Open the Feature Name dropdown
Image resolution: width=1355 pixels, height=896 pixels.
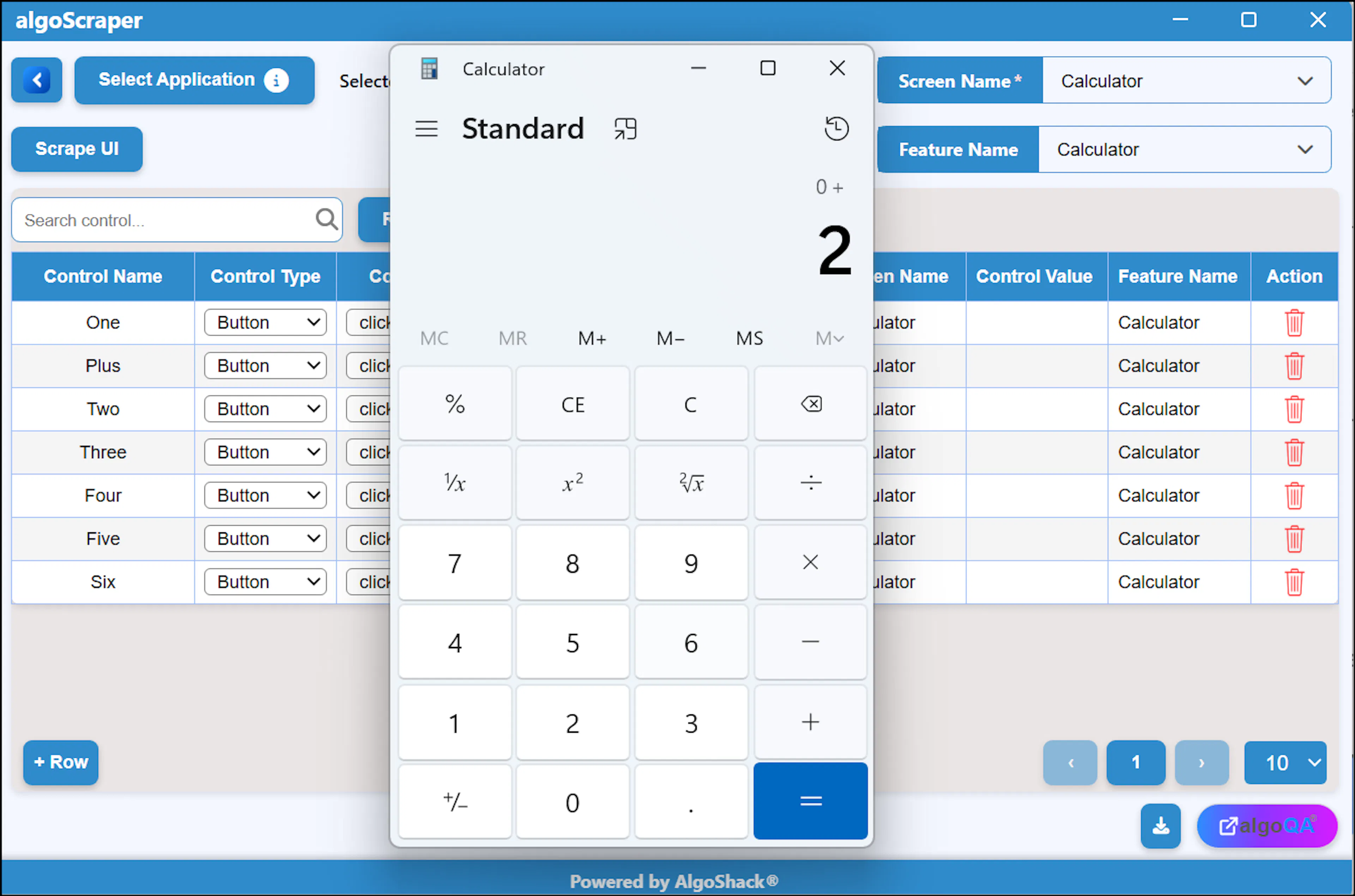point(1185,149)
